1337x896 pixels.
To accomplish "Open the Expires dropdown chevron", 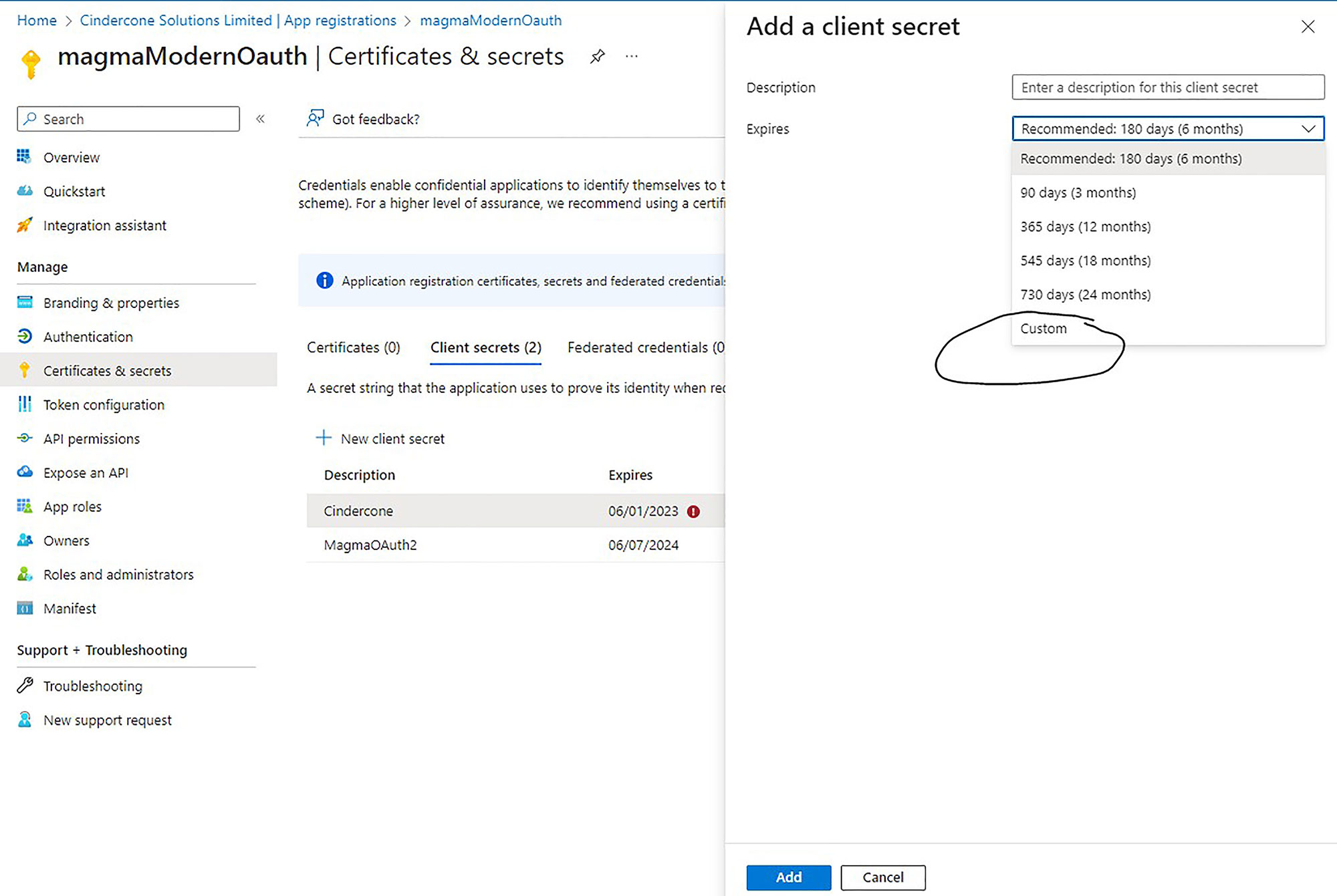I will point(1308,129).
